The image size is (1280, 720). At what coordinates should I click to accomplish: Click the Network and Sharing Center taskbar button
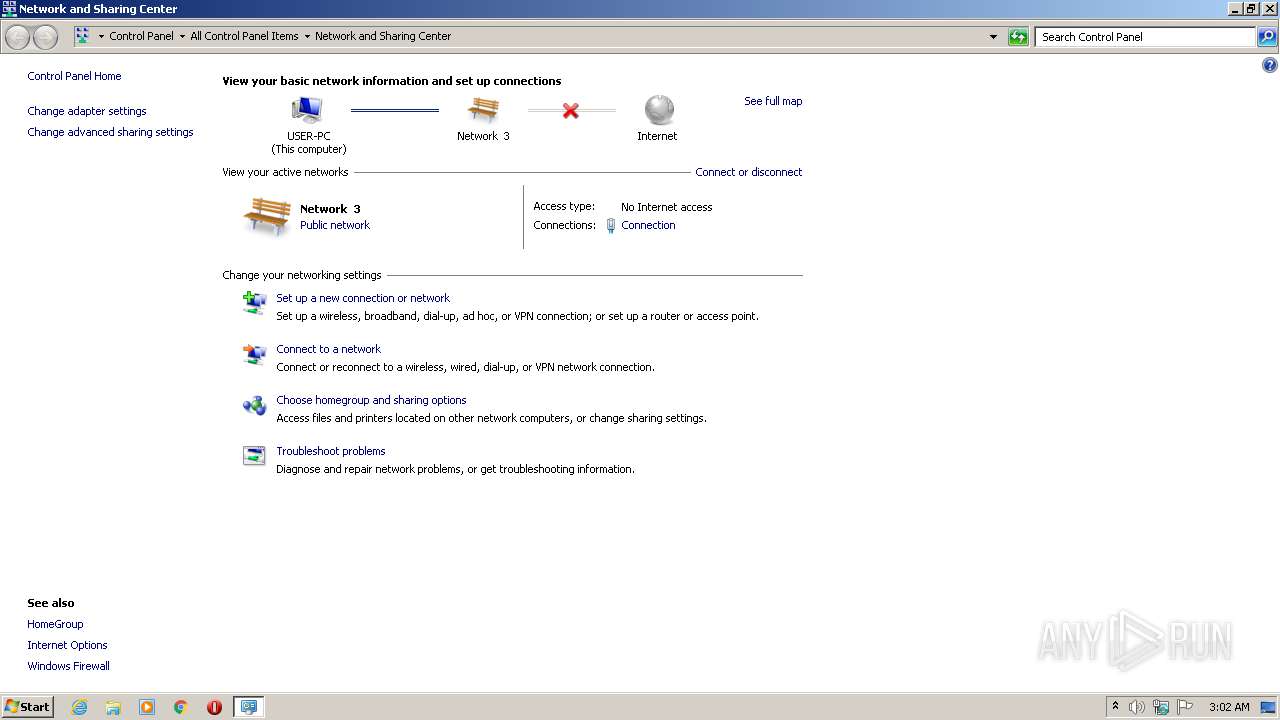tap(248, 707)
